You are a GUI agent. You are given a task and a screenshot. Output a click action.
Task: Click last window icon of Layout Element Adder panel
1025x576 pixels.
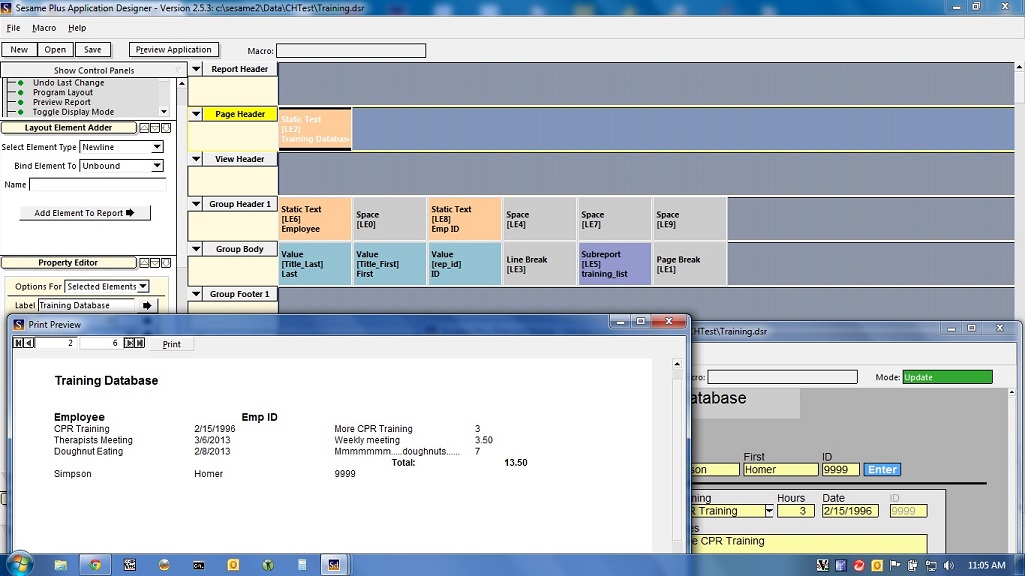pos(166,128)
